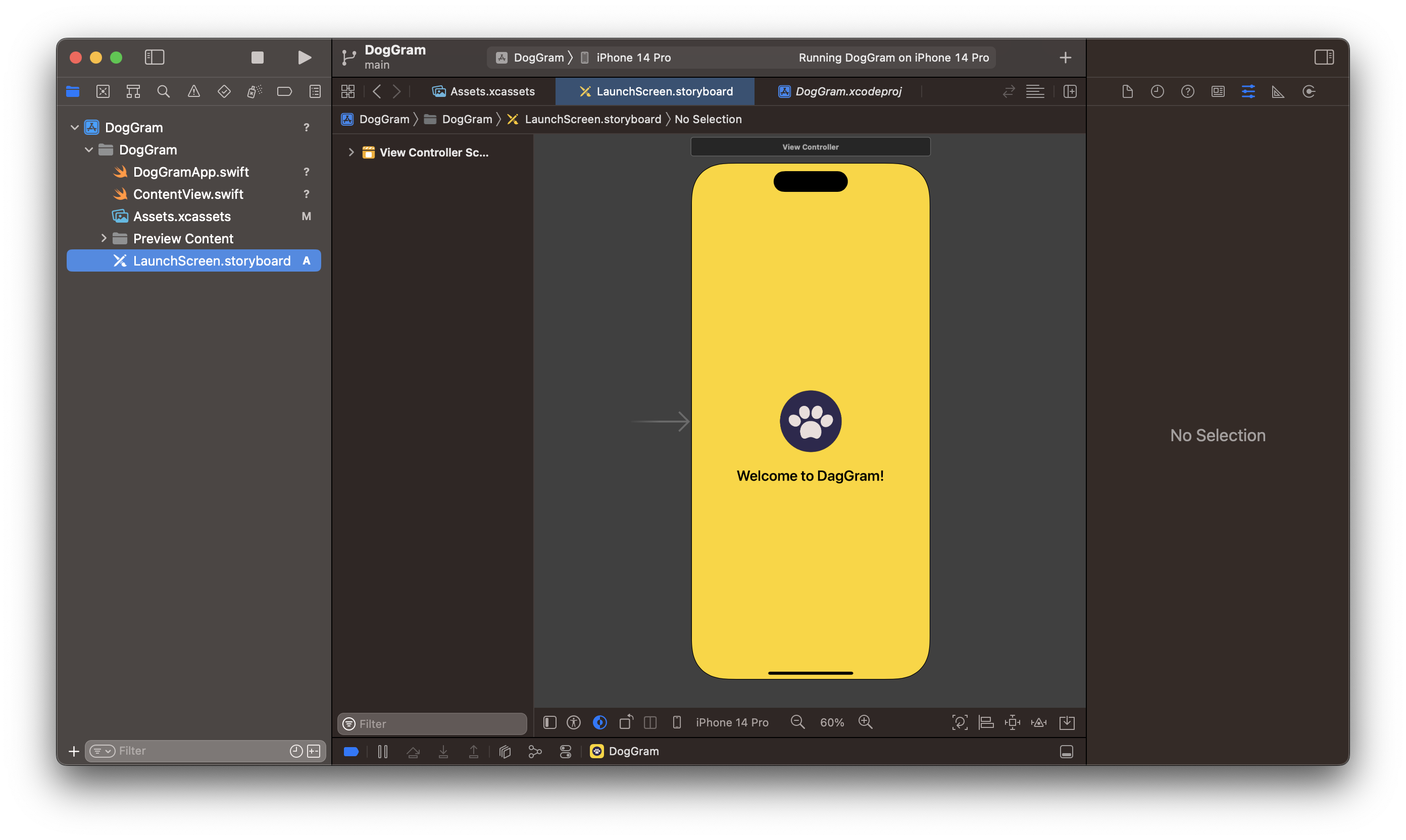Click the code review arrows icon

click(x=1009, y=91)
